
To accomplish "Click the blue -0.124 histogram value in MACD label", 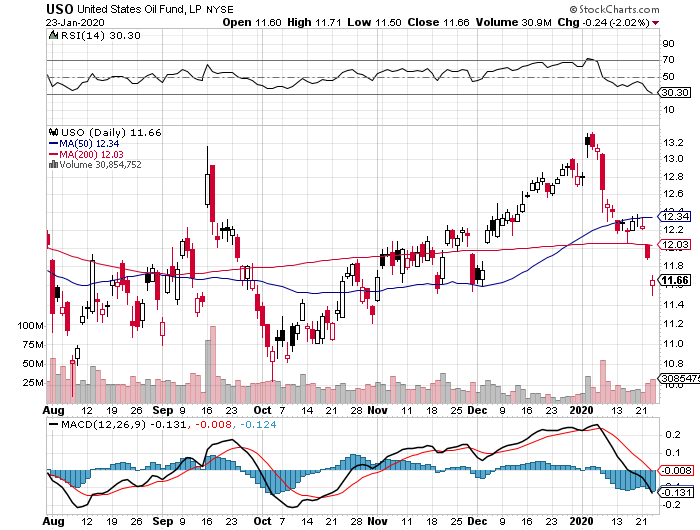I will pos(258,425).
